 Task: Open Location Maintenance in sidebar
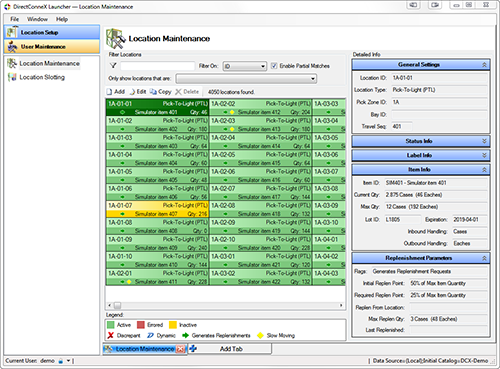[49, 63]
